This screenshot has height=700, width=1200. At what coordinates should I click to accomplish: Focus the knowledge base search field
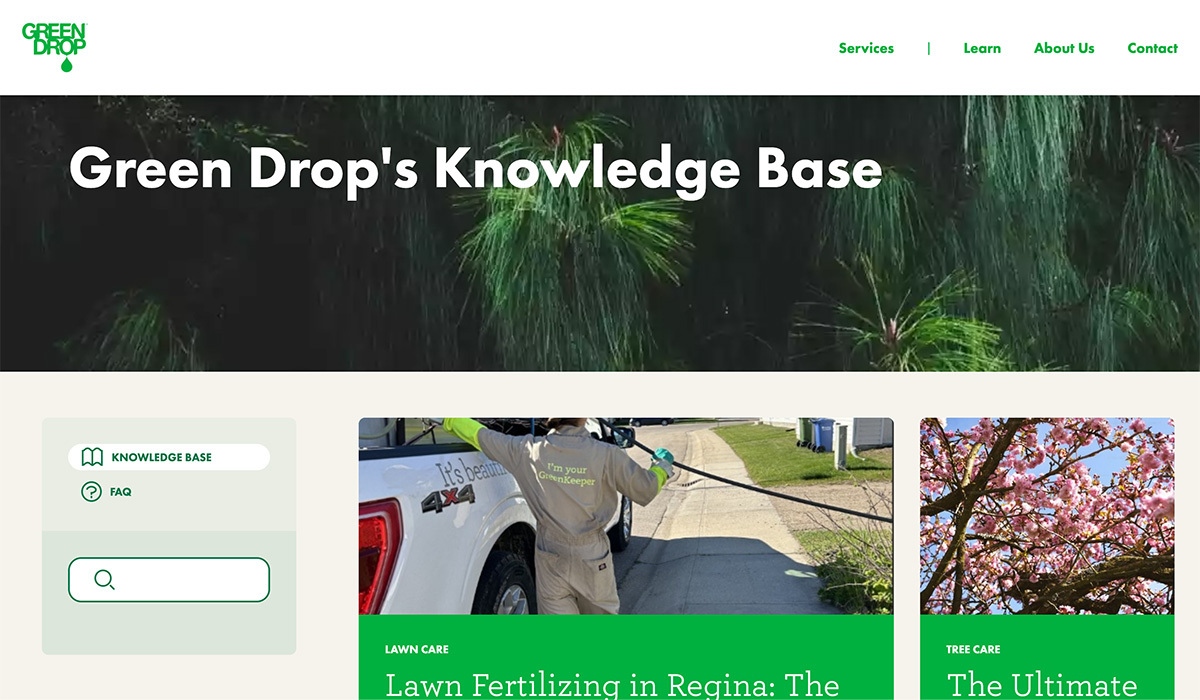coord(169,580)
